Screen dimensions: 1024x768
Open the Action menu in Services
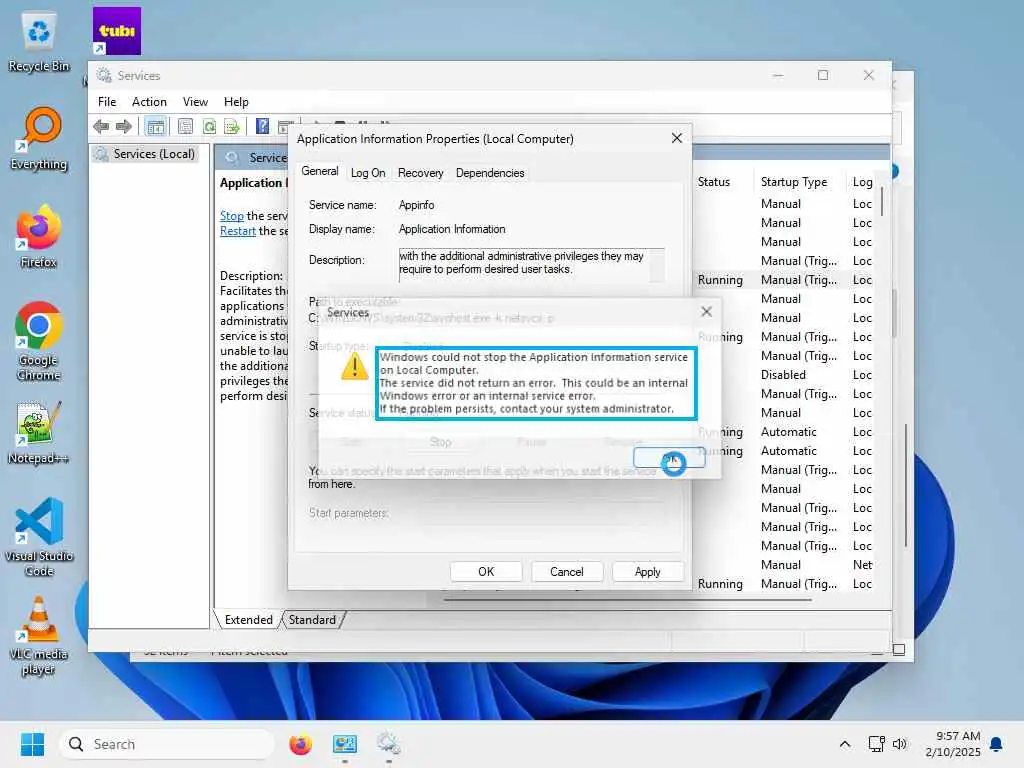click(149, 102)
